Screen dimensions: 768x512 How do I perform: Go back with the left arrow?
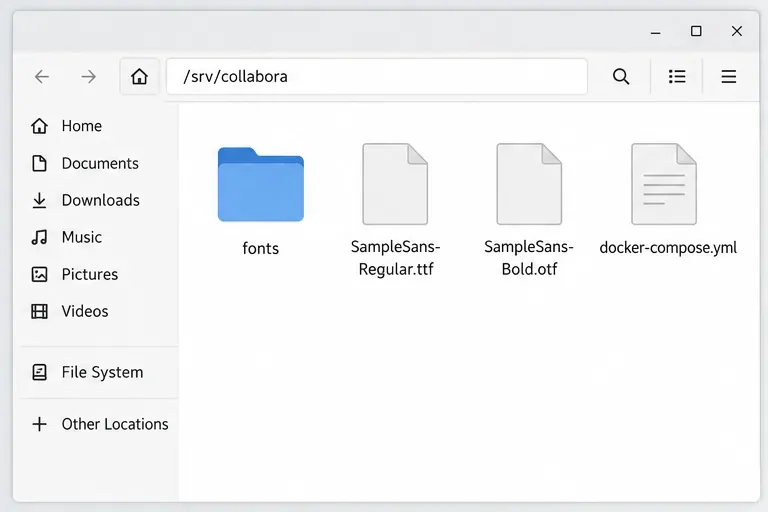tap(42, 76)
